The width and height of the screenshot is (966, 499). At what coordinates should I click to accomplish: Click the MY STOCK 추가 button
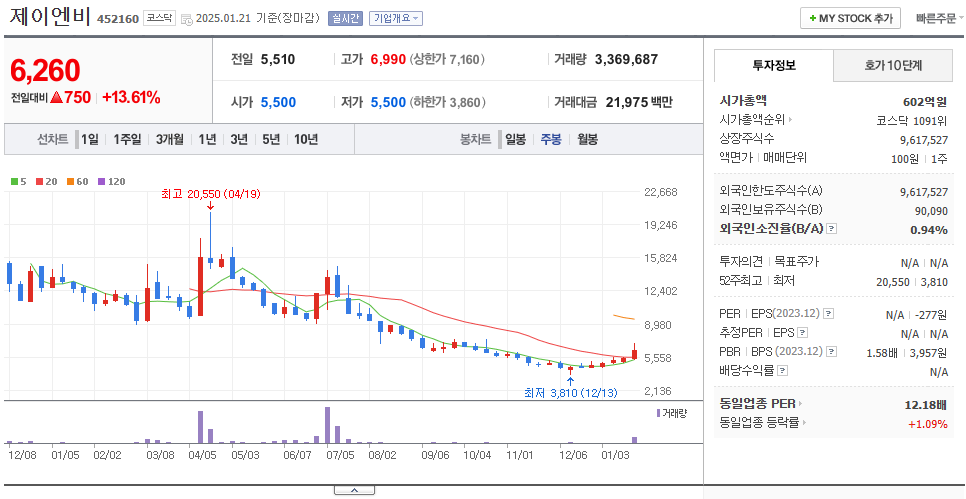tap(850, 18)
